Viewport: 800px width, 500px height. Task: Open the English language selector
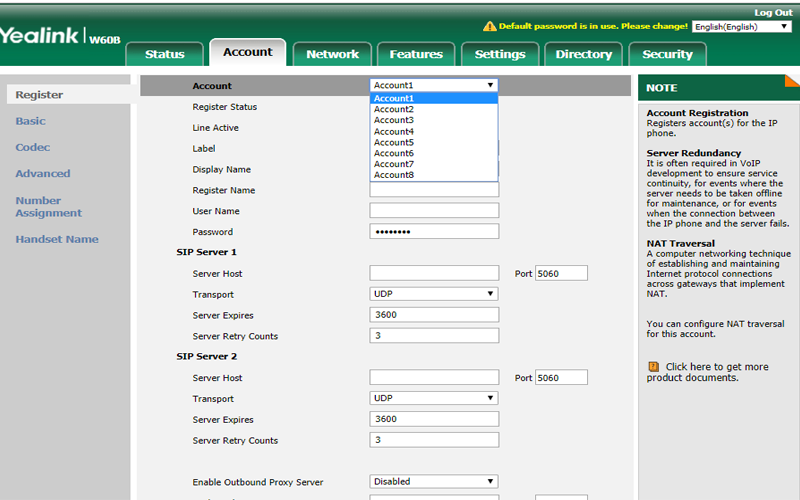[x=741, y=26]
